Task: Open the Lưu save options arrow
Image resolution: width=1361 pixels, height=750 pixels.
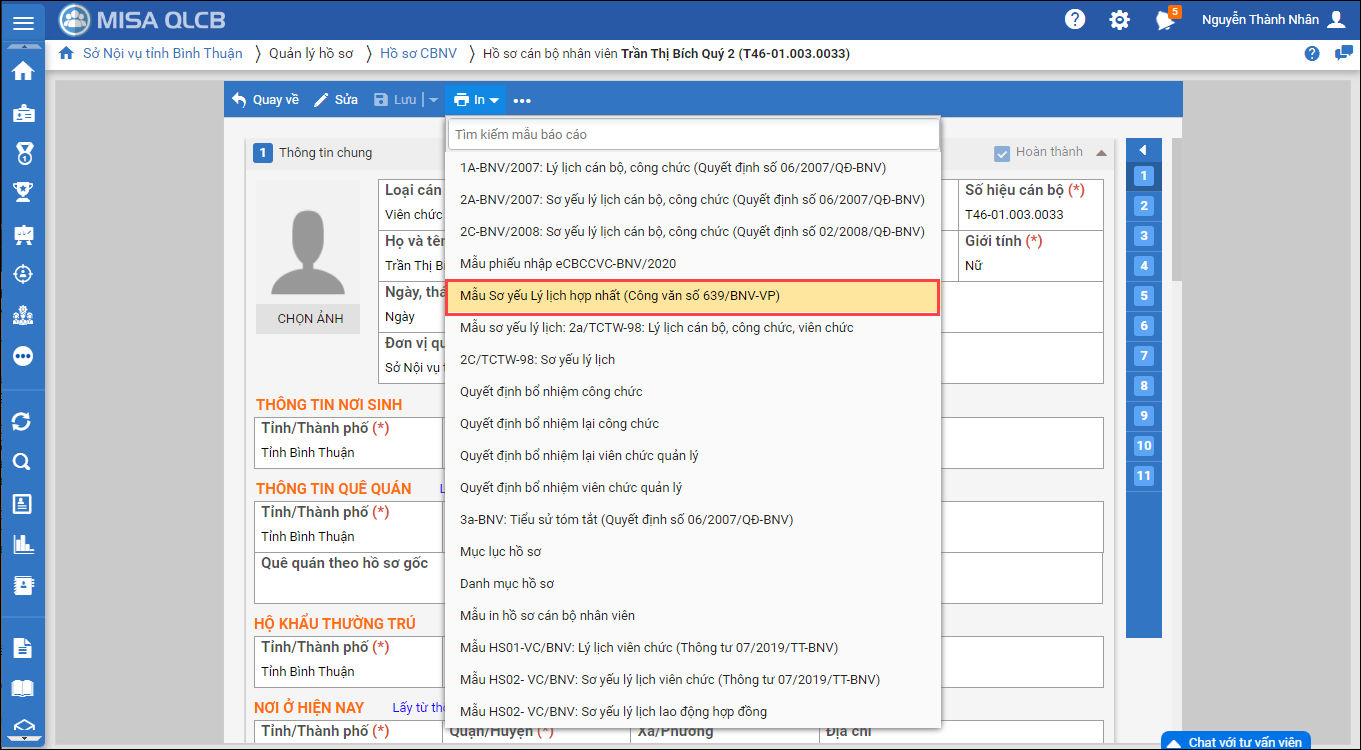Action: click(433, 100)
